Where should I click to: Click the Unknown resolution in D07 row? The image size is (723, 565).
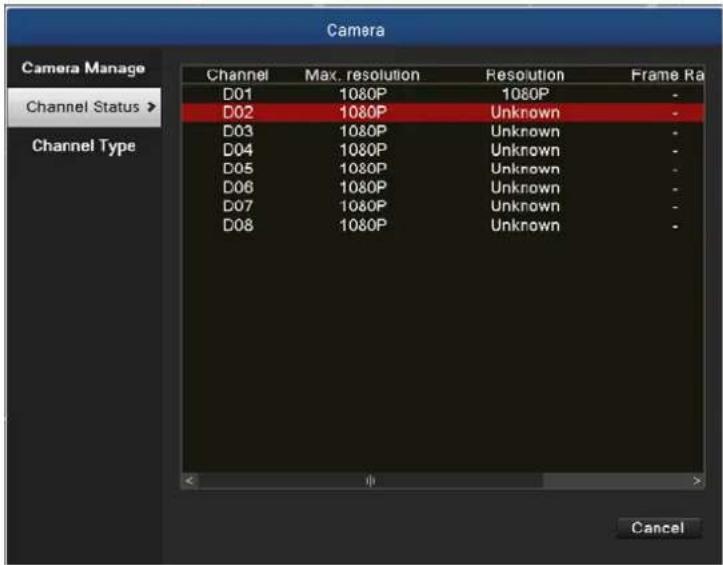point(525,206)
